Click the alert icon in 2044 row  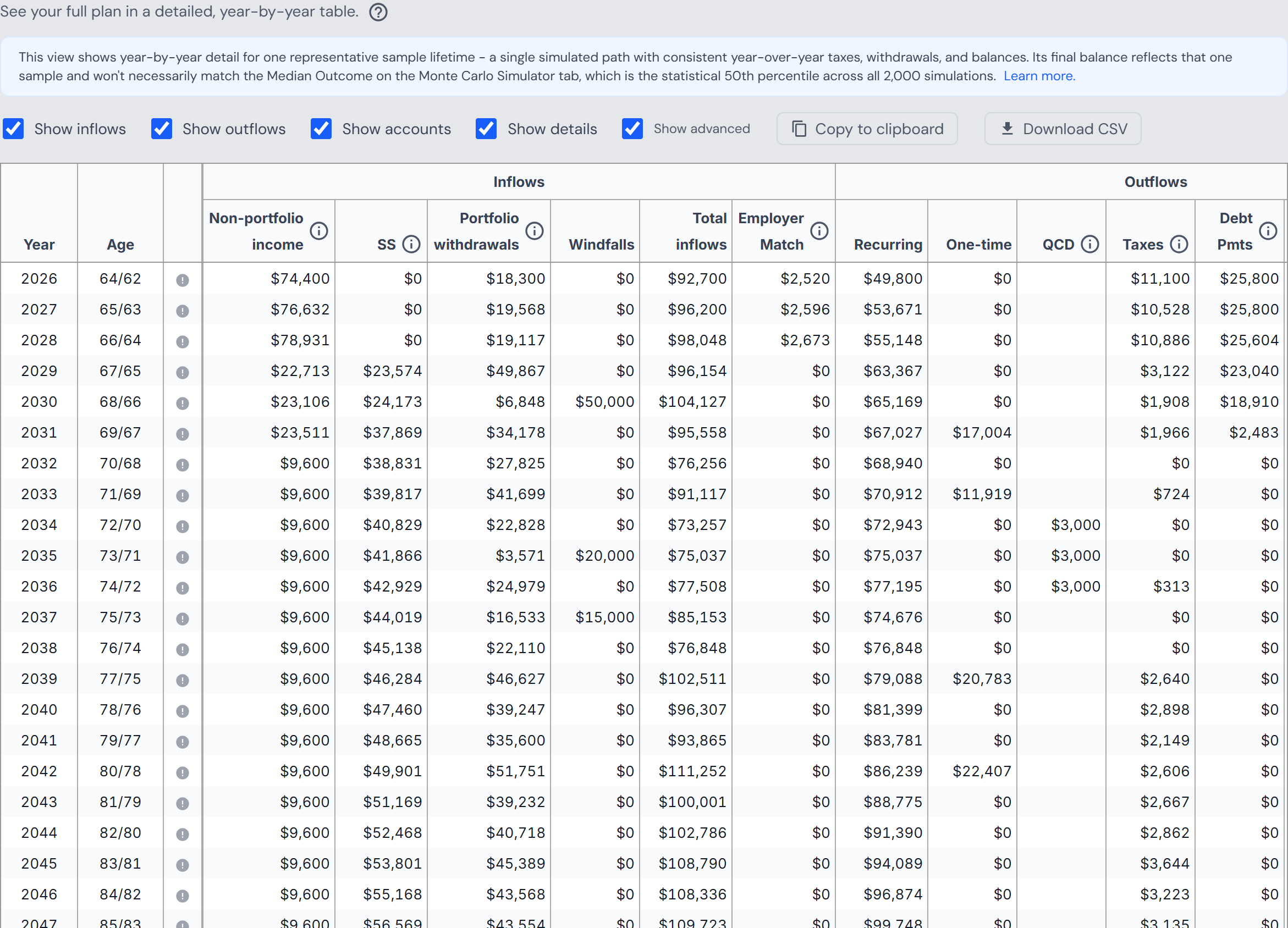[x=182, y=834]
